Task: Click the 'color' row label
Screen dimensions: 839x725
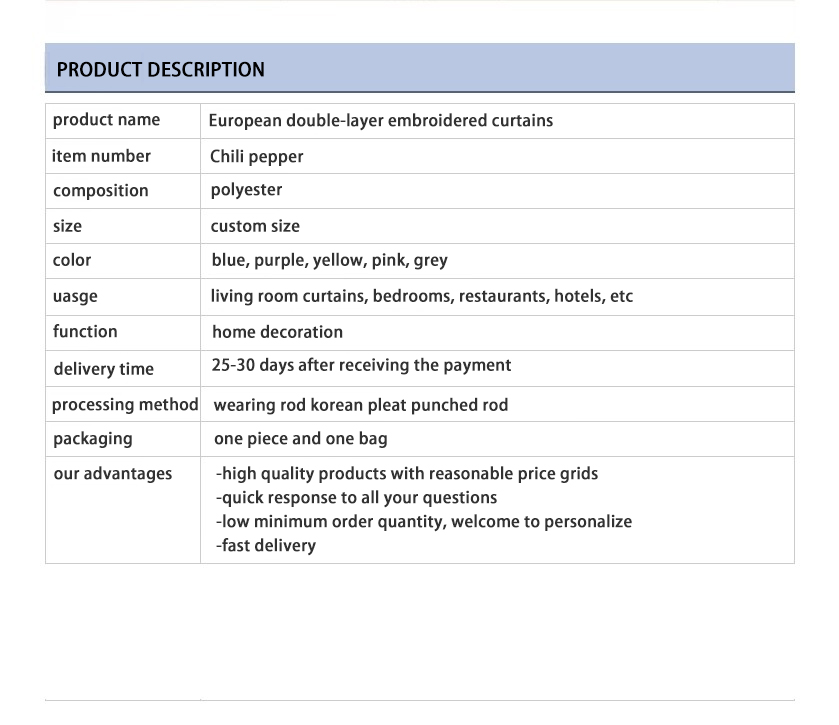Action: [x=72, y=260]
